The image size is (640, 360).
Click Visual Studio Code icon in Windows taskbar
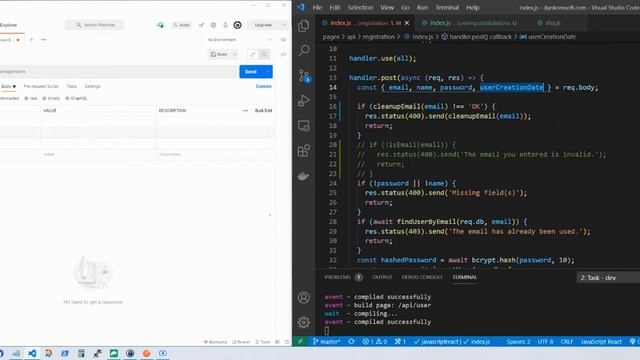32,353
